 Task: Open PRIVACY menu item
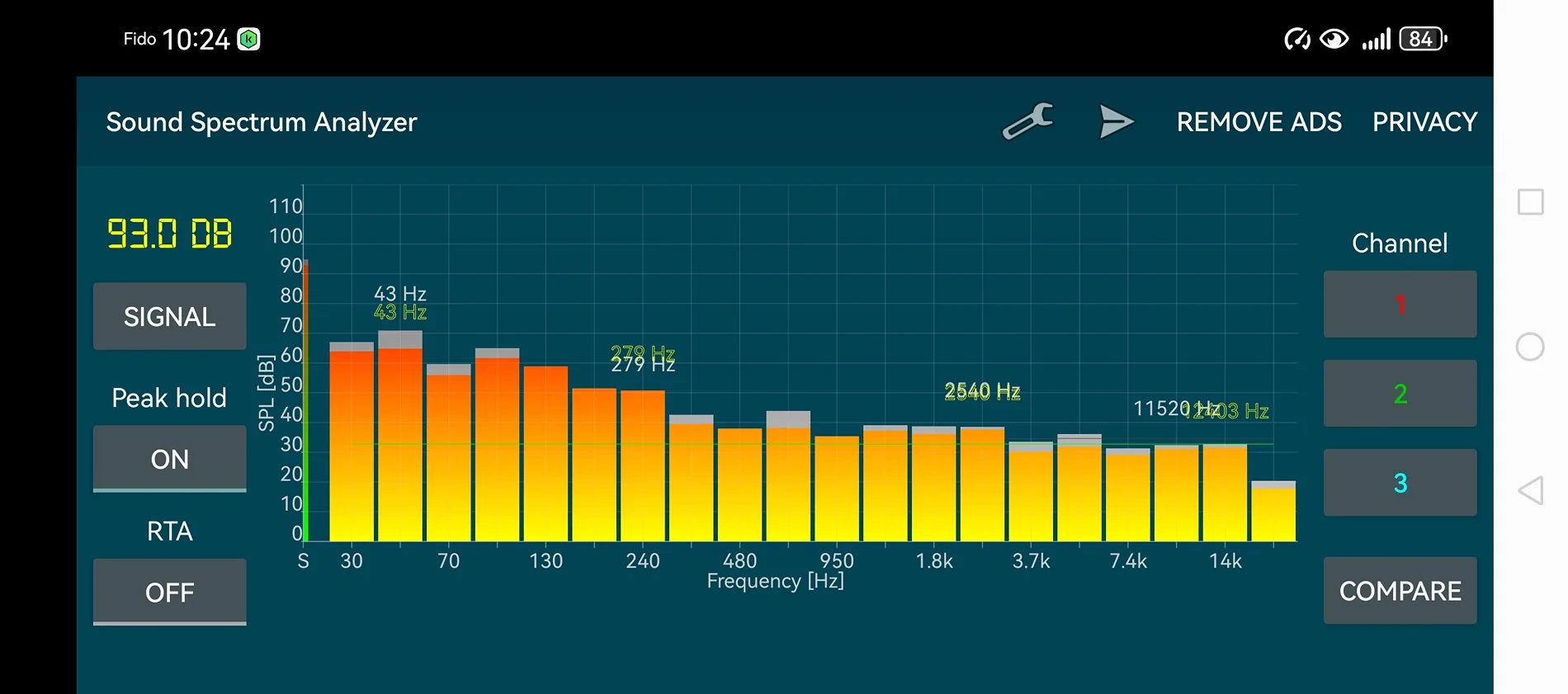[x=1424, y=122]
